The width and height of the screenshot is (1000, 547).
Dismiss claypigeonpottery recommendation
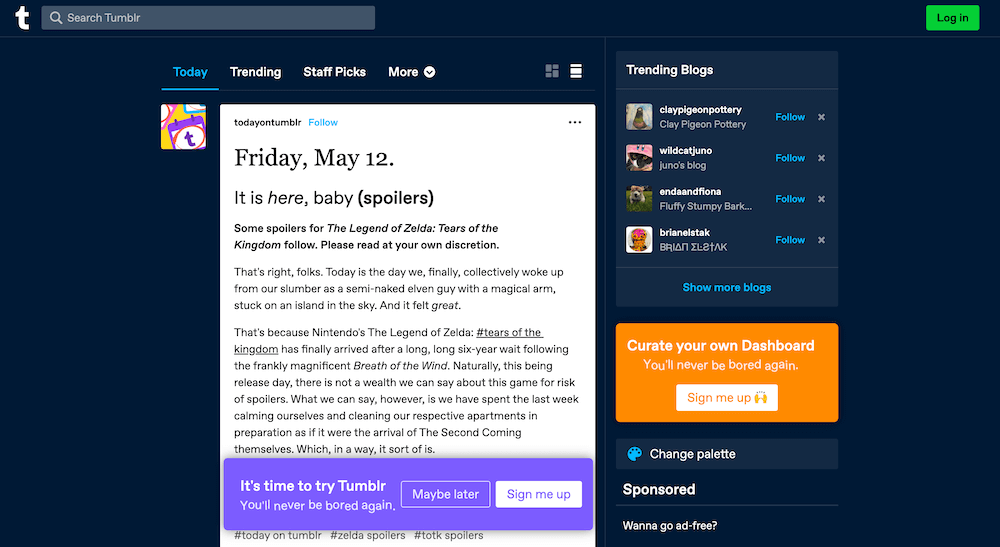[x=821, y=117]
